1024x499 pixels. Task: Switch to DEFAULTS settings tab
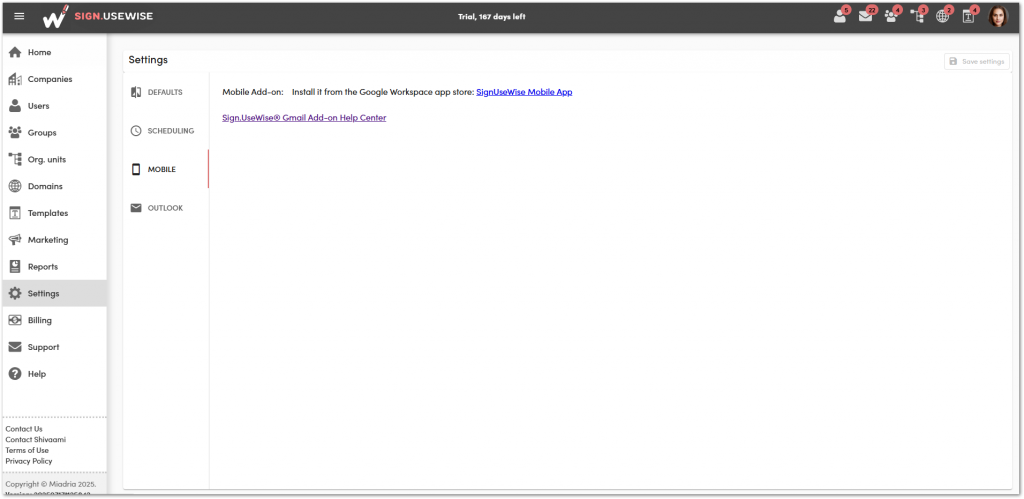(166, 92)
